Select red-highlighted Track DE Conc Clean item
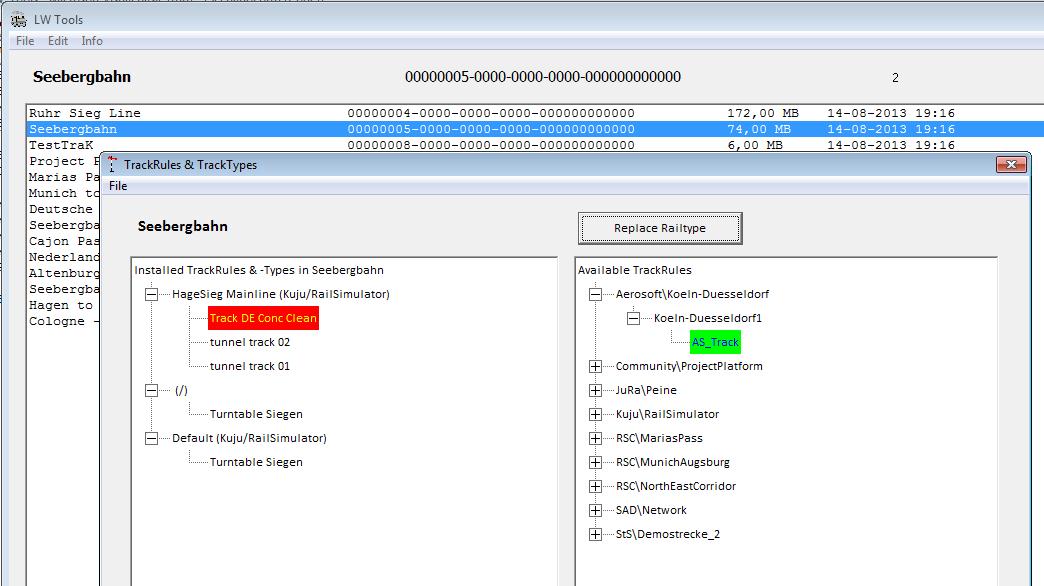The image size is (1044, 586). coord(263,318)
